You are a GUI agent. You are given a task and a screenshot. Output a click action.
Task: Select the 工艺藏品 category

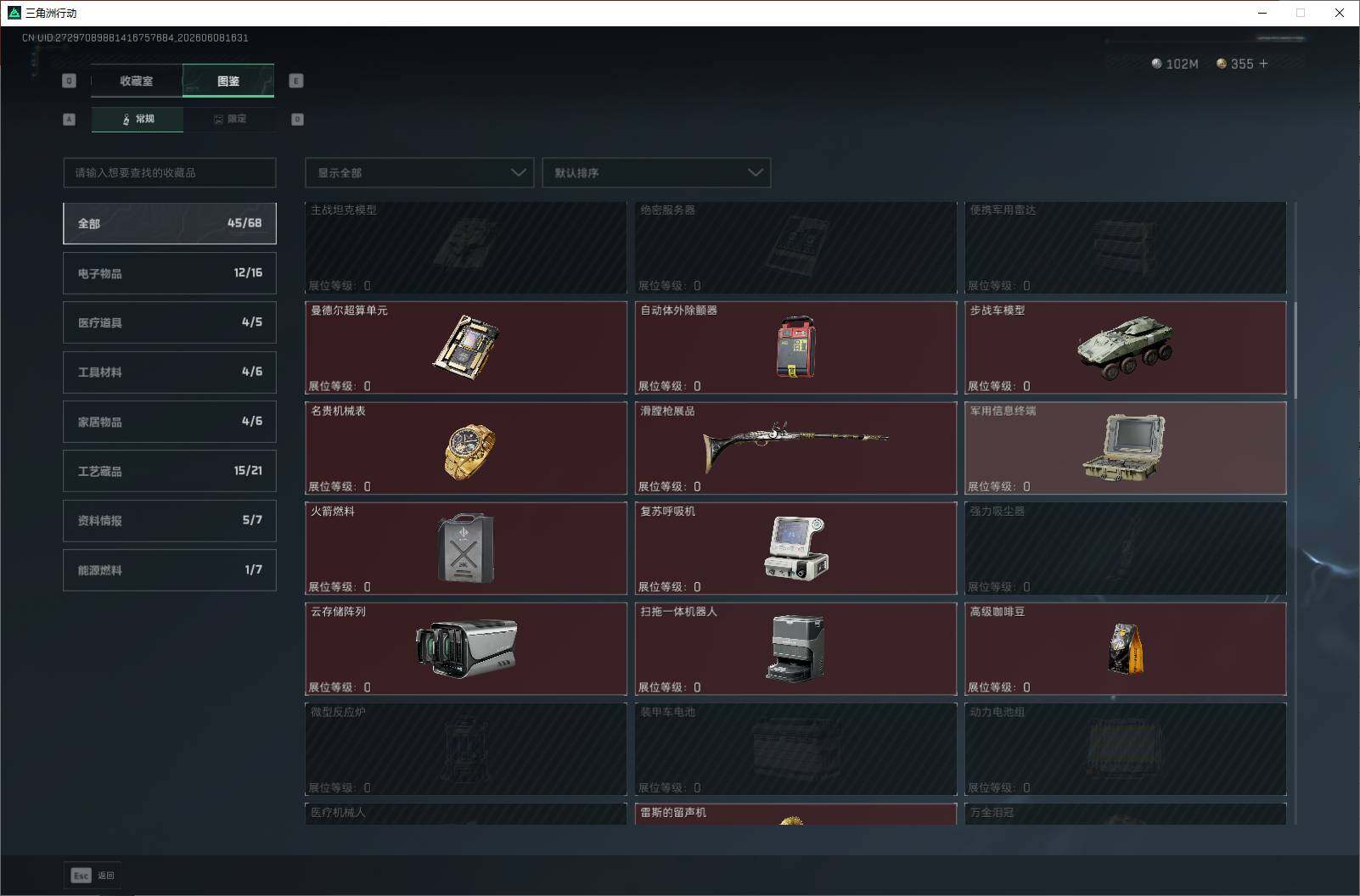click(x=170, y=471)
